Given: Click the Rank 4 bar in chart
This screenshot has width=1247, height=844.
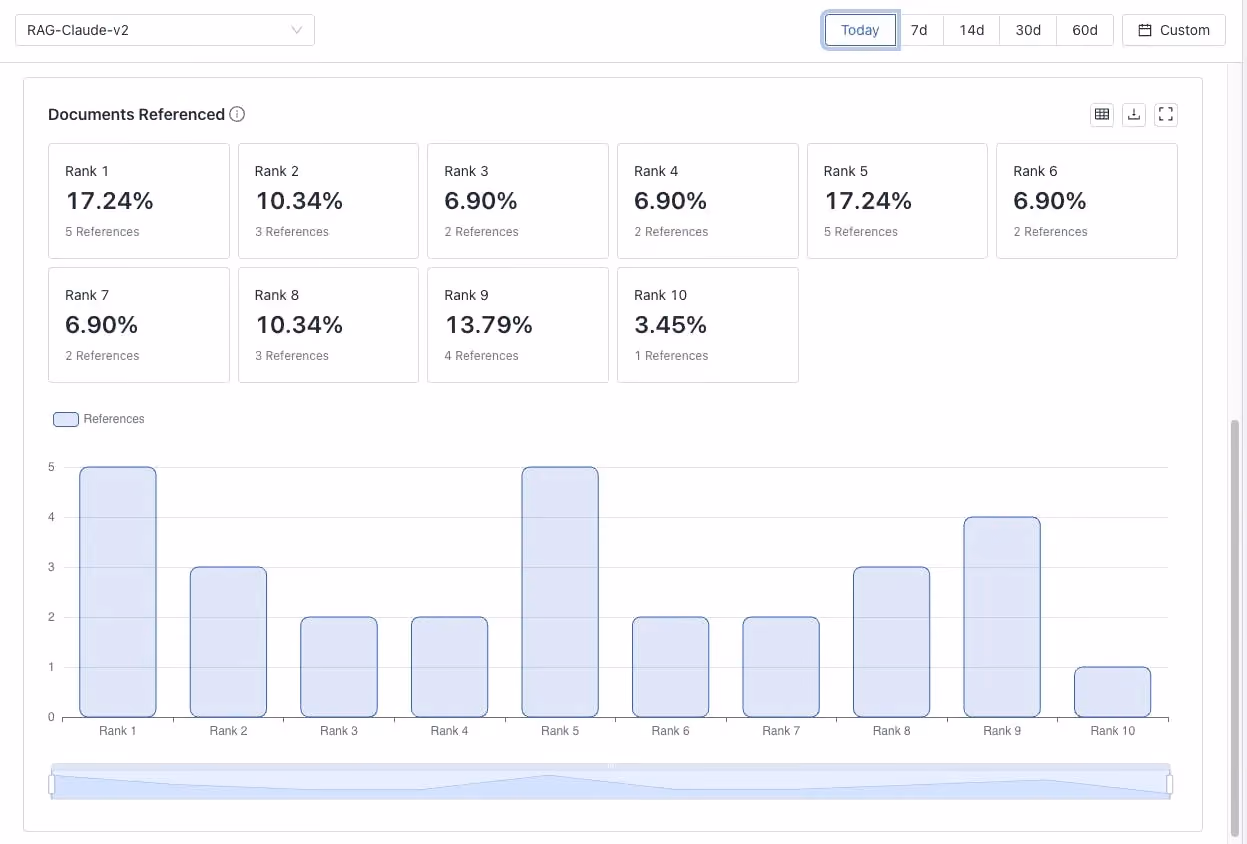Looking at the screenshot, I should [x=450, y=667].
